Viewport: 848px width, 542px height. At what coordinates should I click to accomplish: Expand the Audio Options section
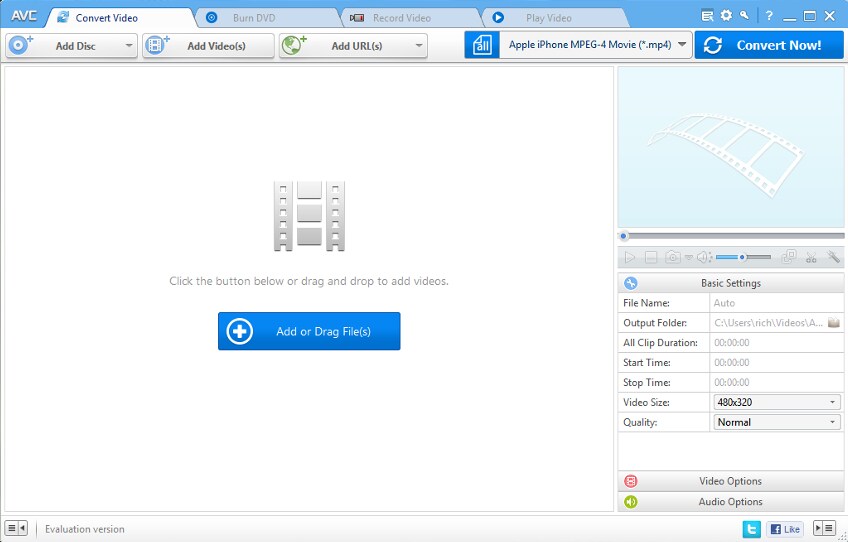click(731, 502)
